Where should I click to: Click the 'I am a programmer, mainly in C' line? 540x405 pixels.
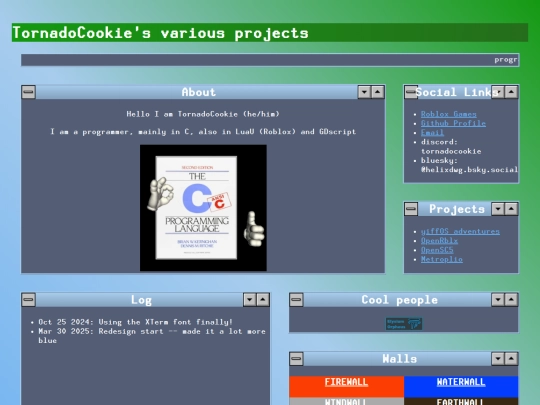(x=203, y=132)
